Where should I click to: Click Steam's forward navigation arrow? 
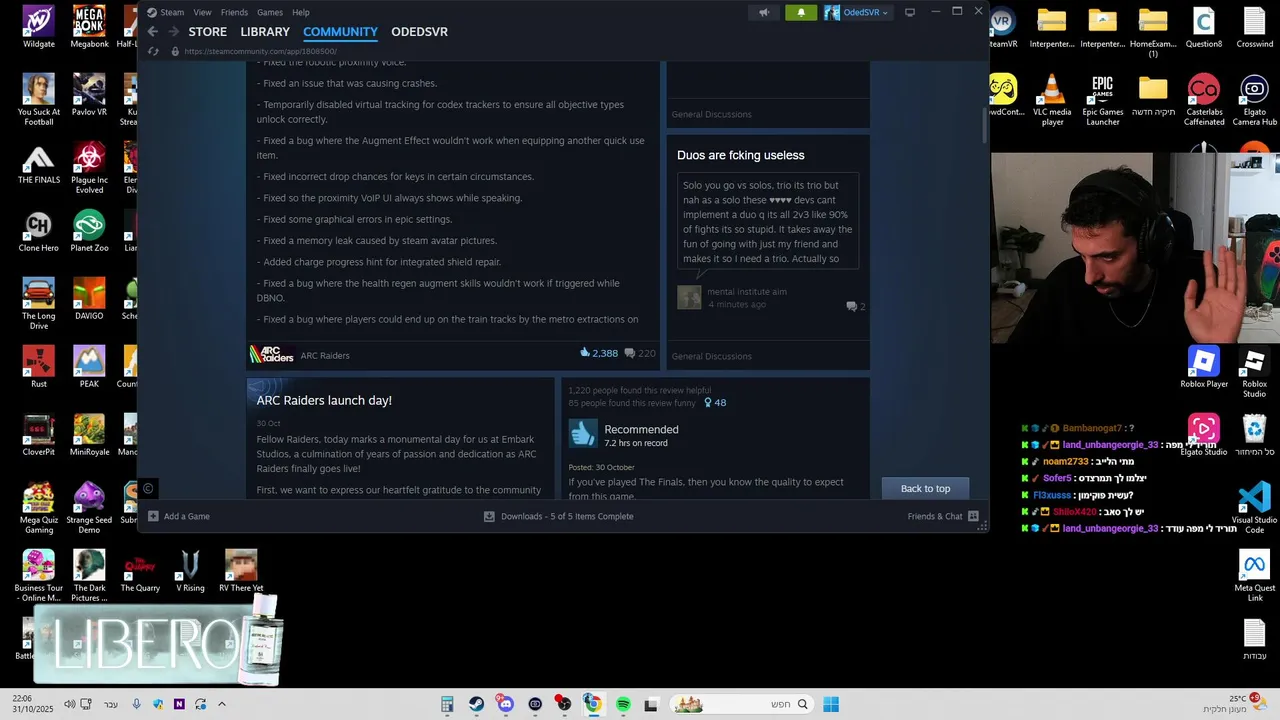pos(174,32)
